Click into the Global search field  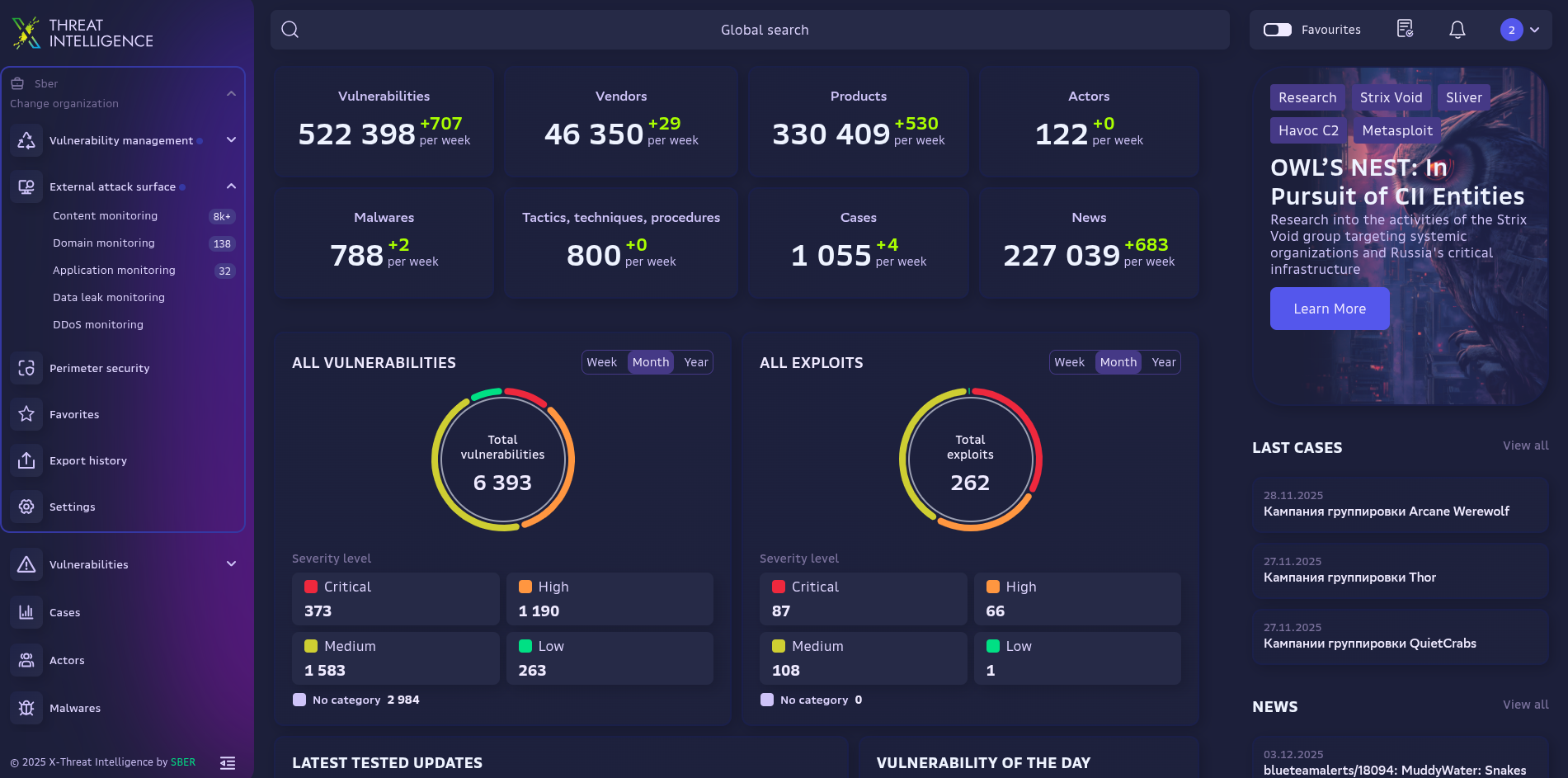[764, 30]
